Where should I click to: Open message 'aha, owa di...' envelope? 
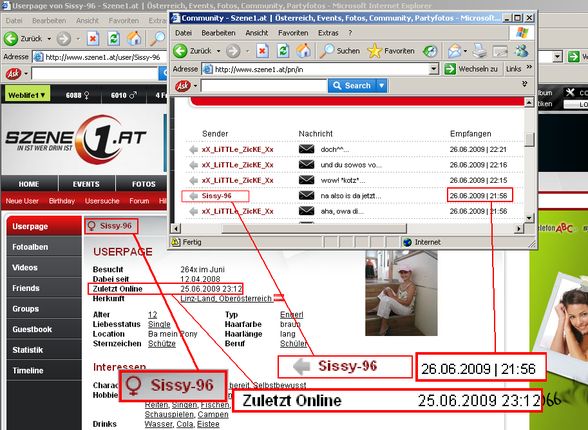coord(306,211)
